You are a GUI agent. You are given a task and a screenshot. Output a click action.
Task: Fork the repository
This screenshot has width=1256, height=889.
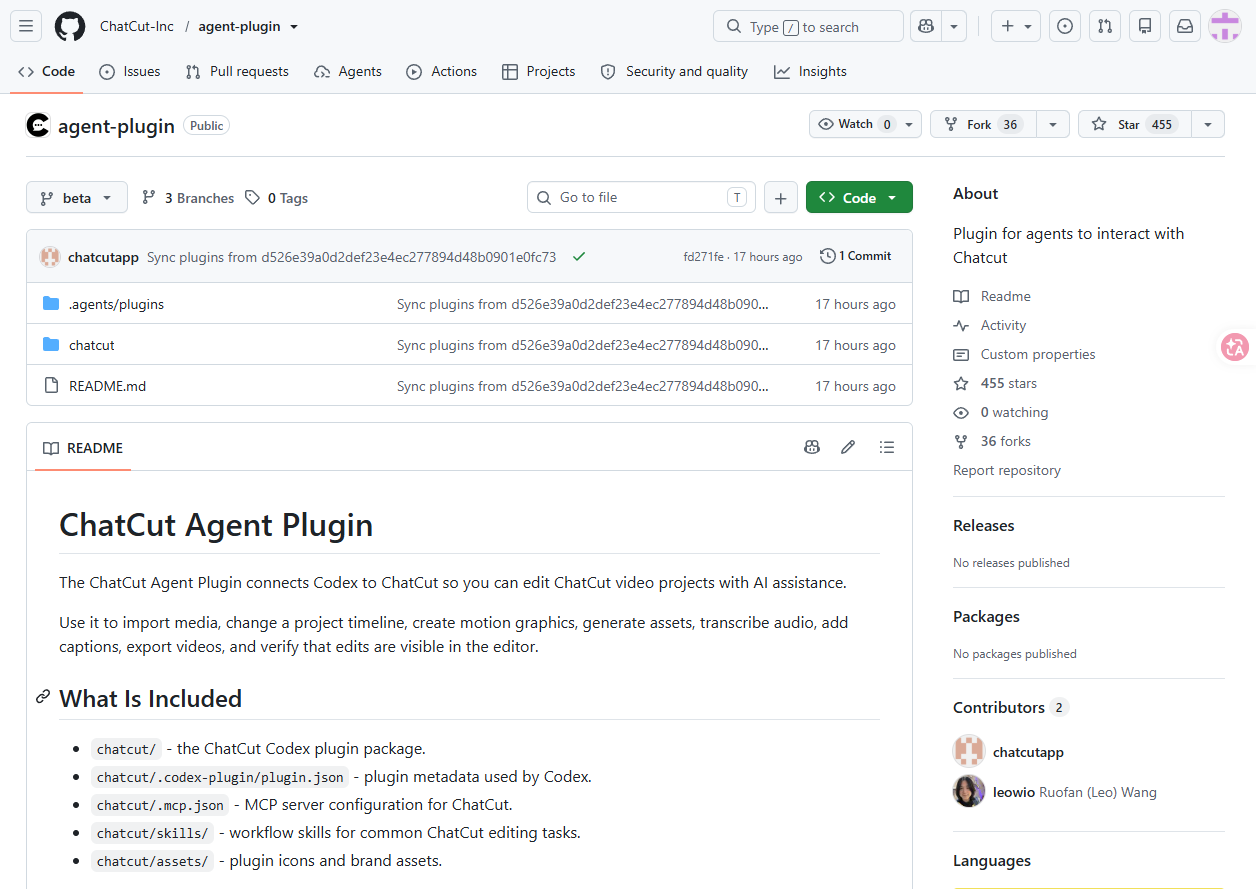click(983, 124)
